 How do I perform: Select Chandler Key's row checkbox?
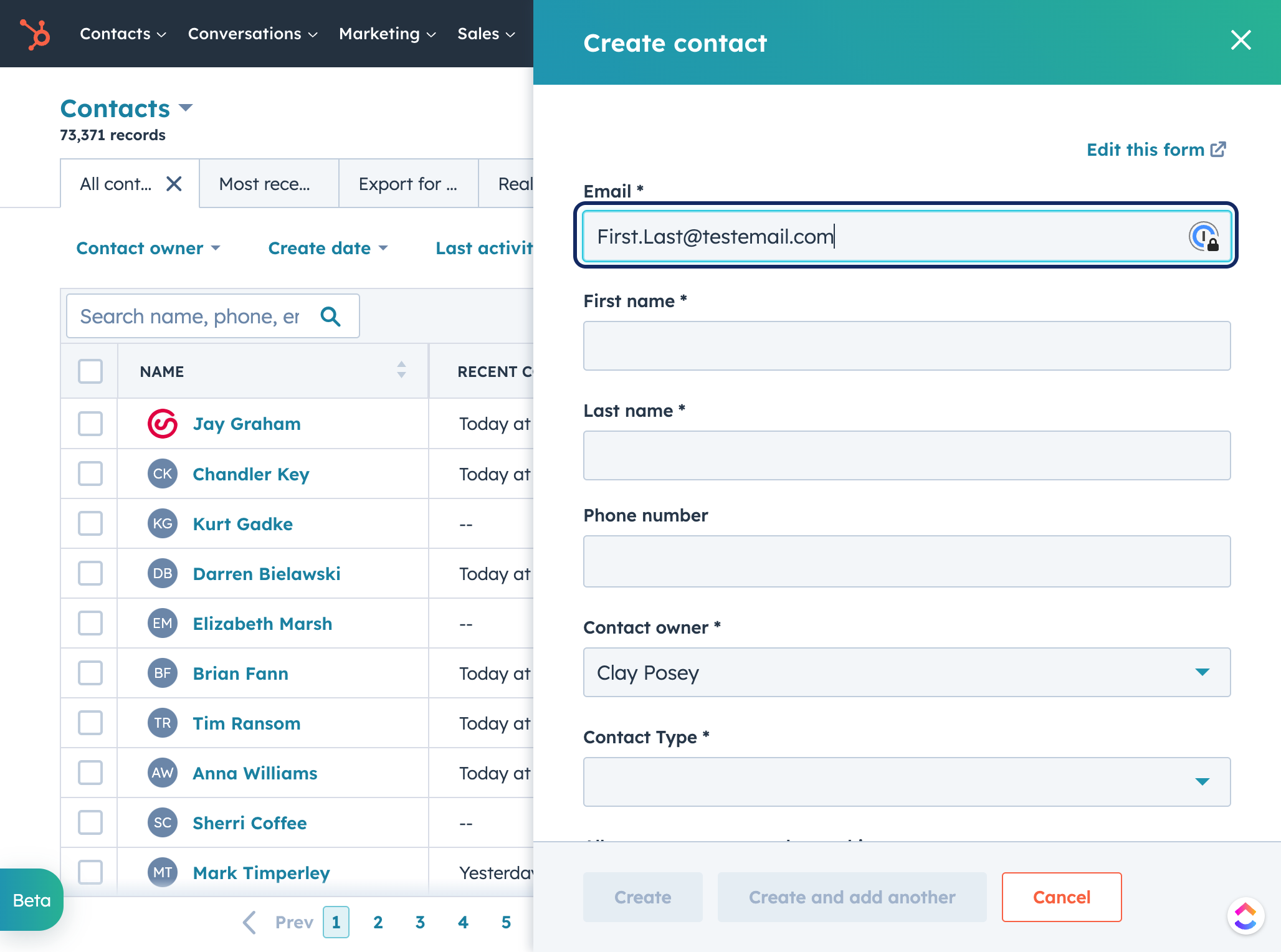(90, 474)
